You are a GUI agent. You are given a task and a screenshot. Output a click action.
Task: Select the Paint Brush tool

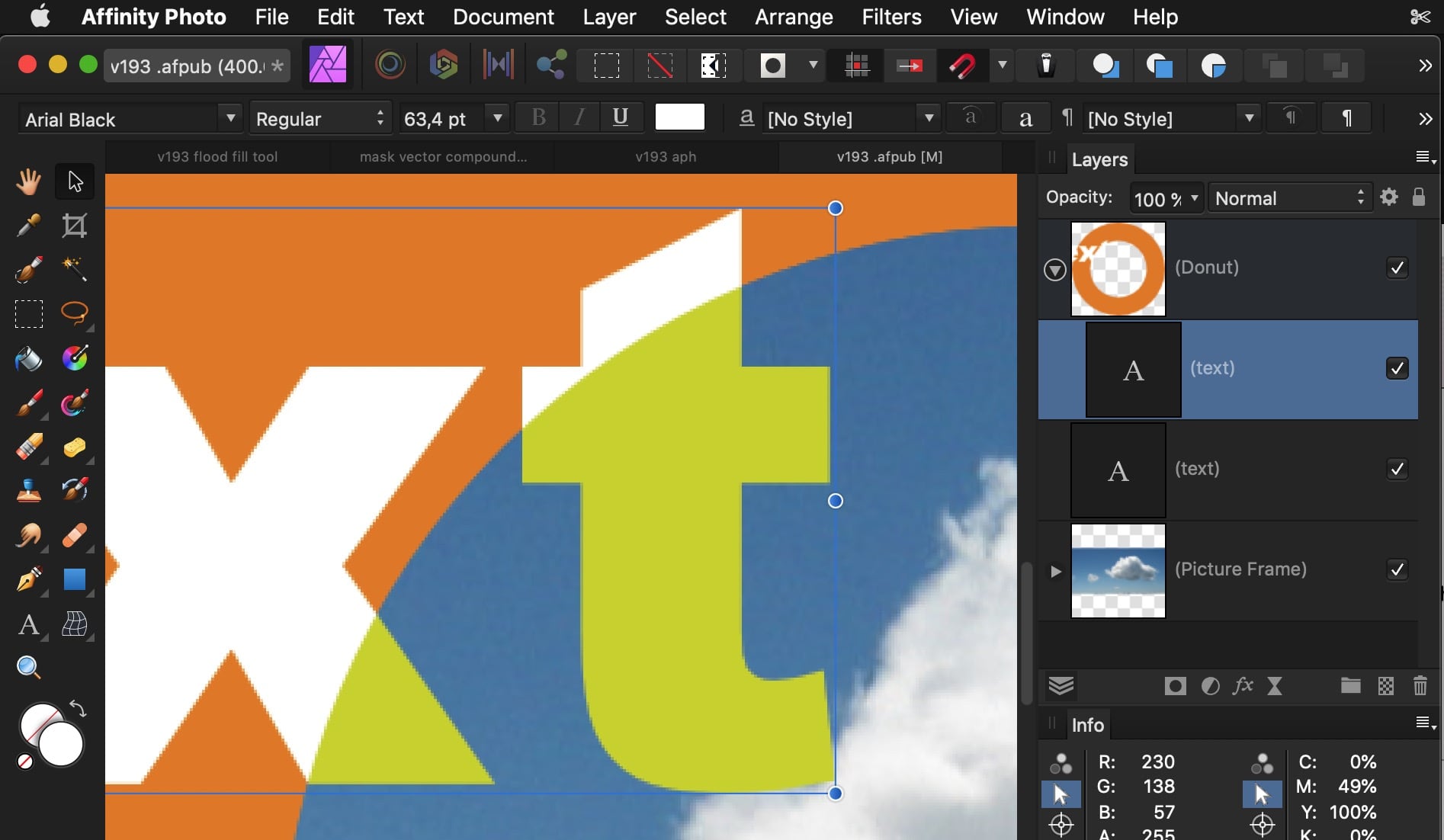coord(29,402)
